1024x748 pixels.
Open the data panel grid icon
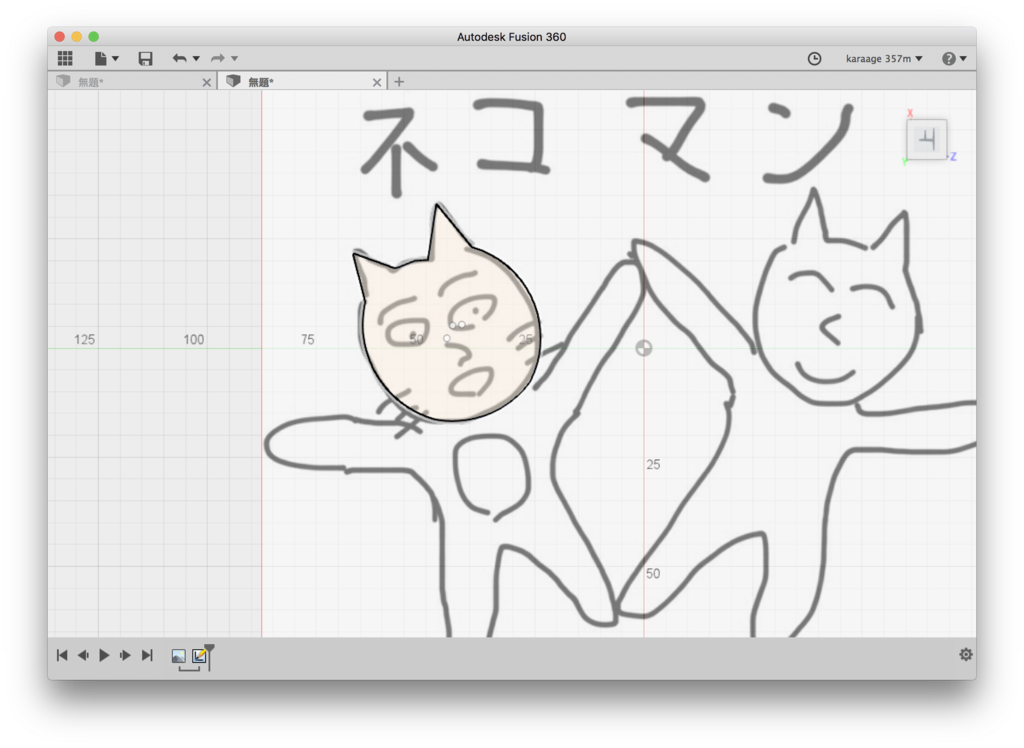click(65, 58)
